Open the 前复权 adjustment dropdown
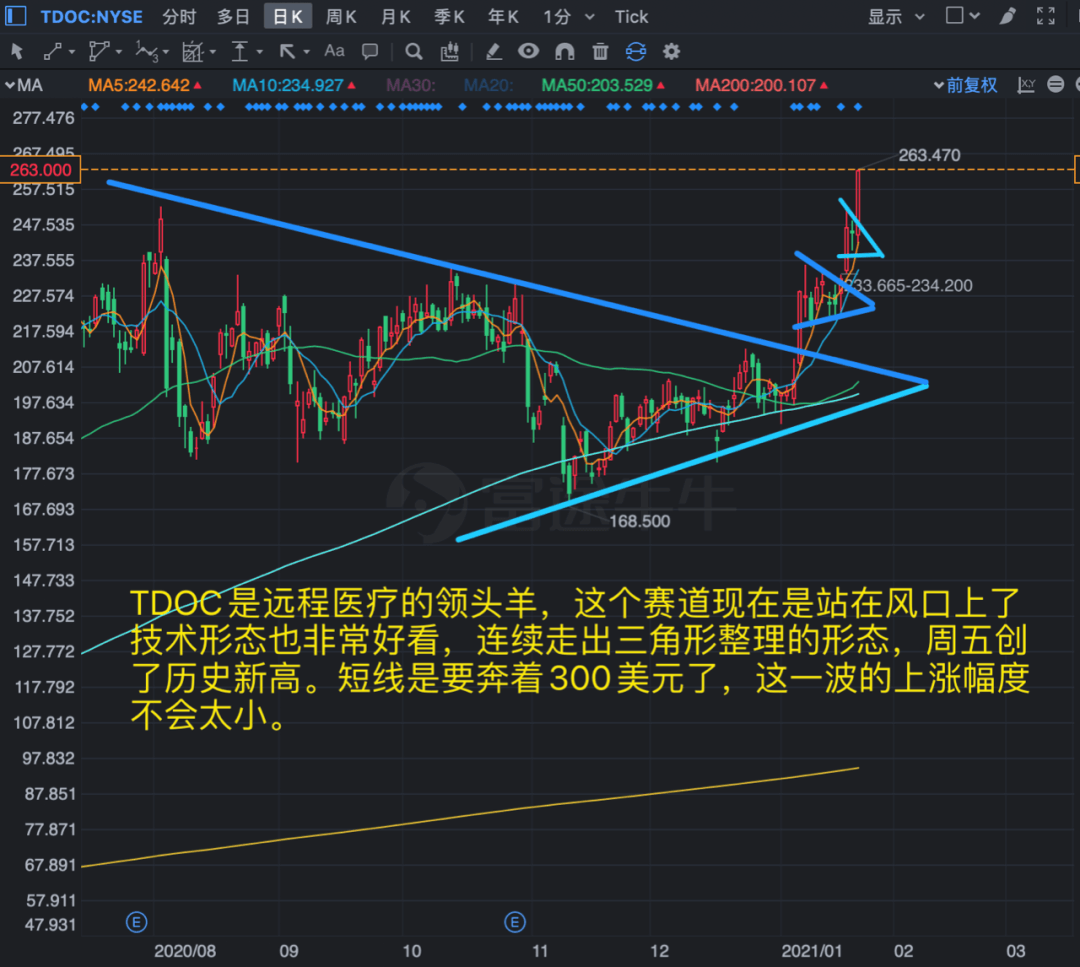The height and width of the screenshot is (967, 1080). (966, 85)
